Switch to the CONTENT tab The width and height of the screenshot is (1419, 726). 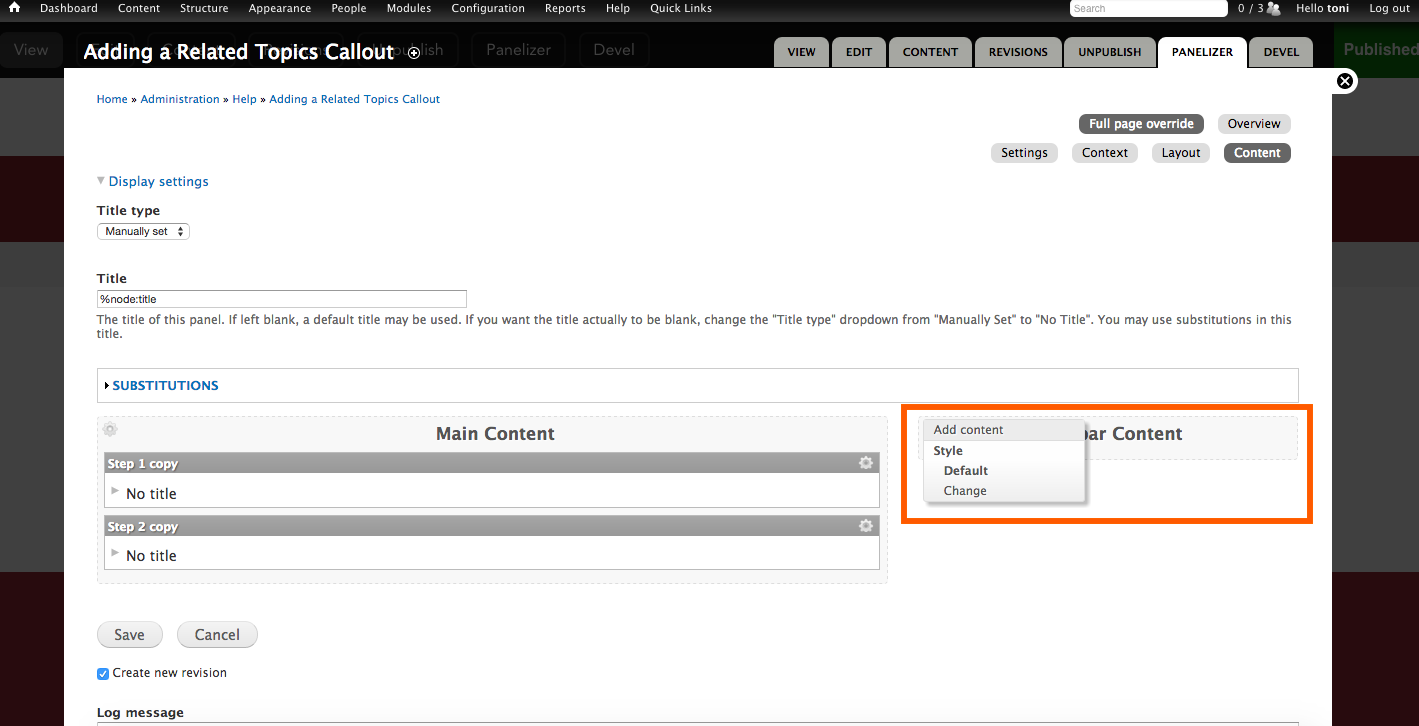930,52
